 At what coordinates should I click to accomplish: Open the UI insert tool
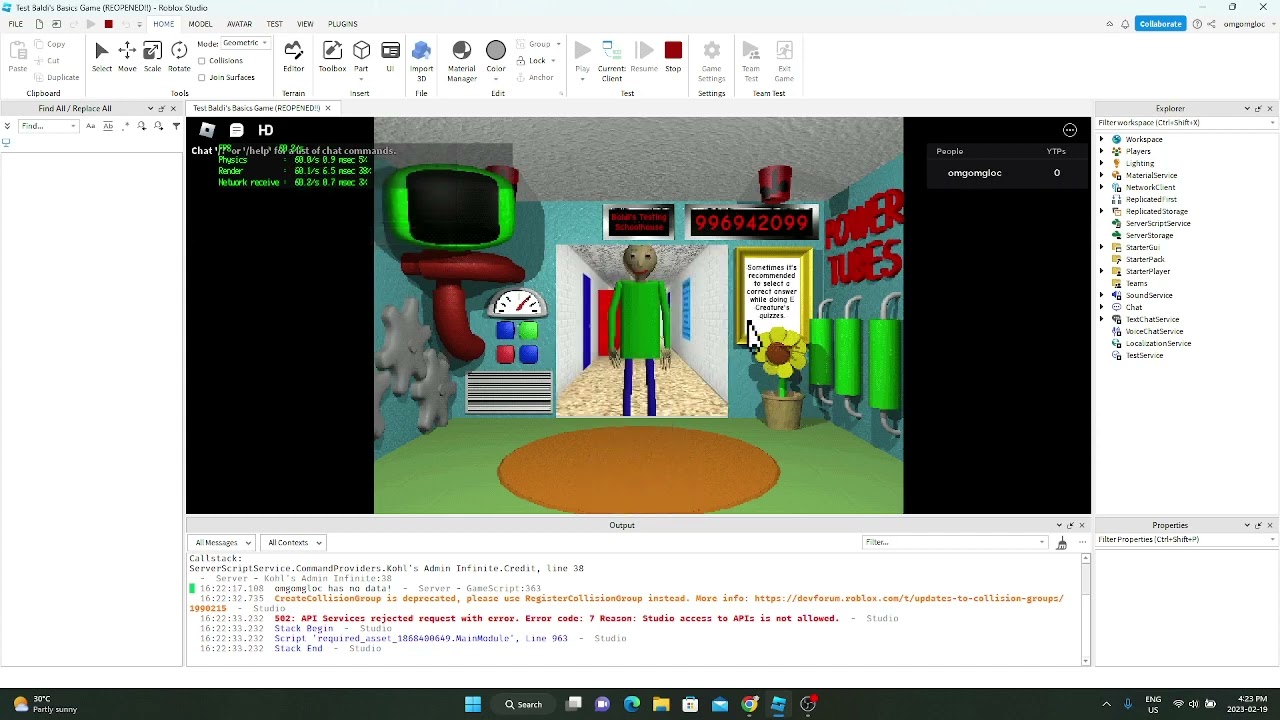390,57
